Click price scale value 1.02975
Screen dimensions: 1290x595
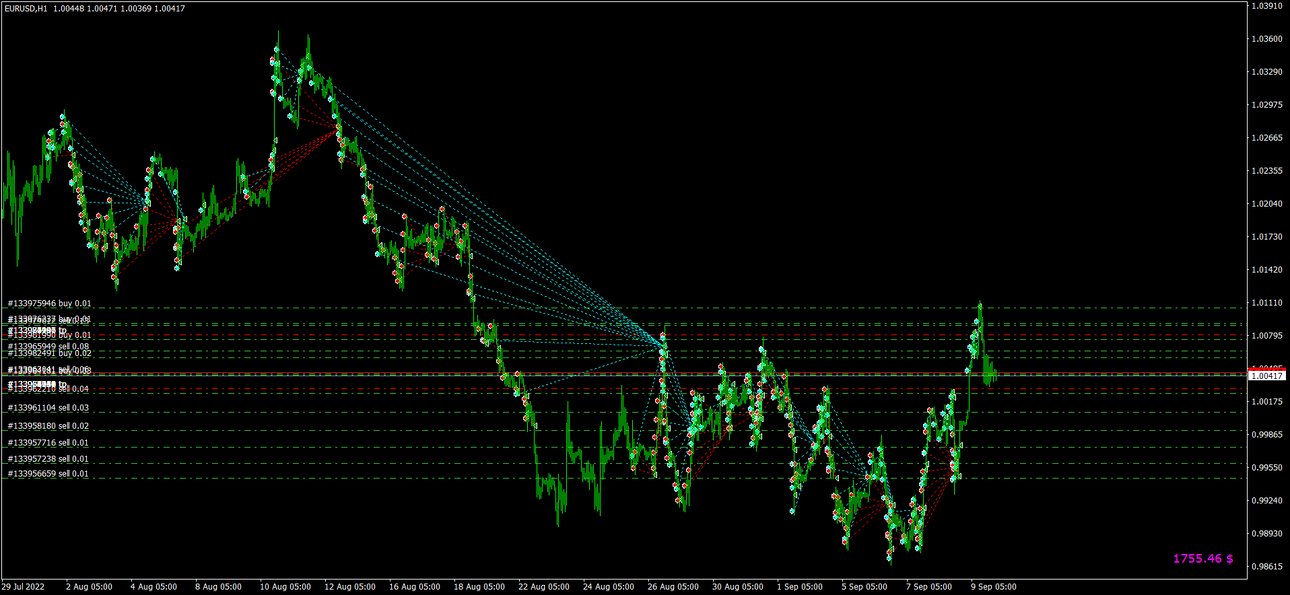pyautogui.click(x=1268, y=105)
